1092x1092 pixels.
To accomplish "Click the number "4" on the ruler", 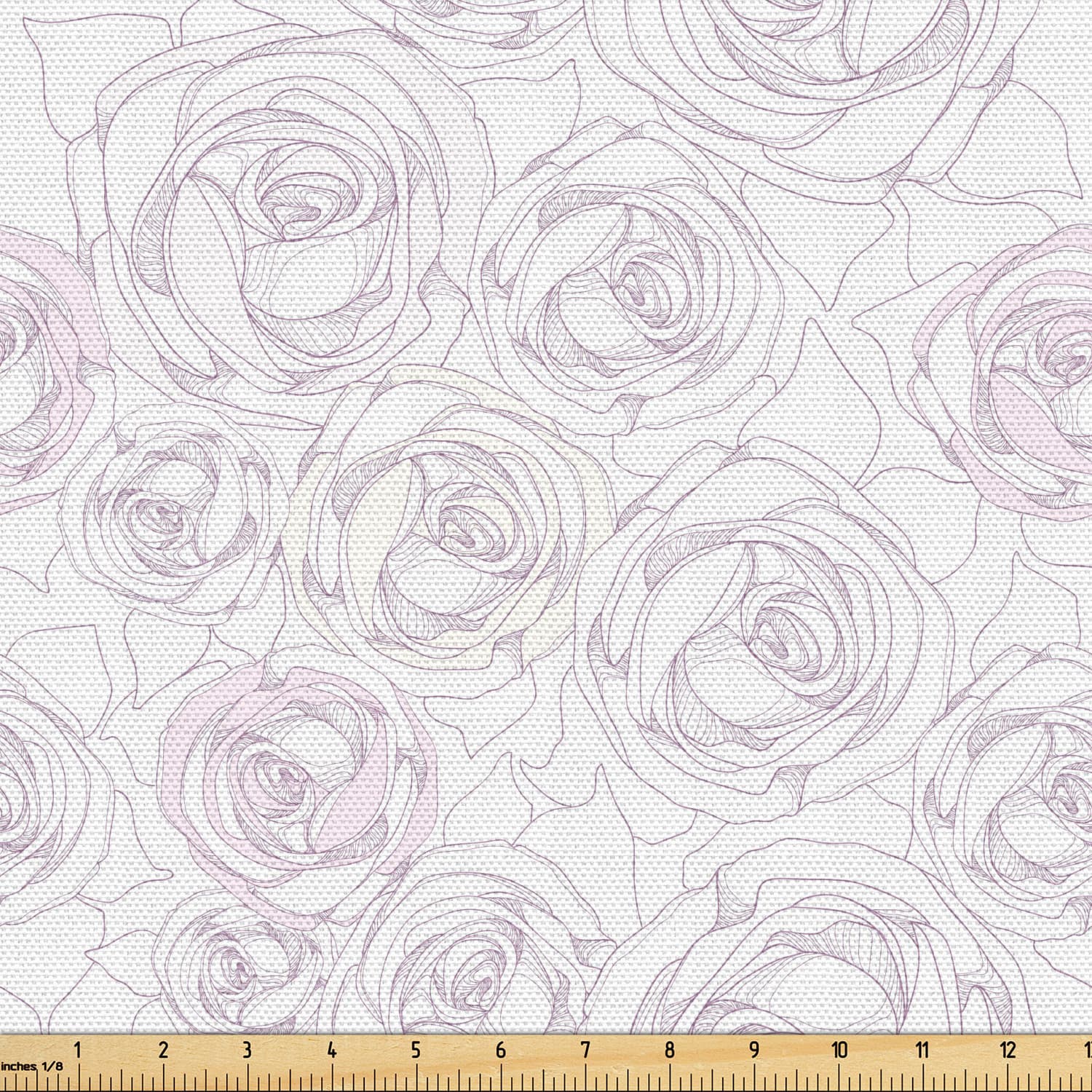I will click(332, 1050).
